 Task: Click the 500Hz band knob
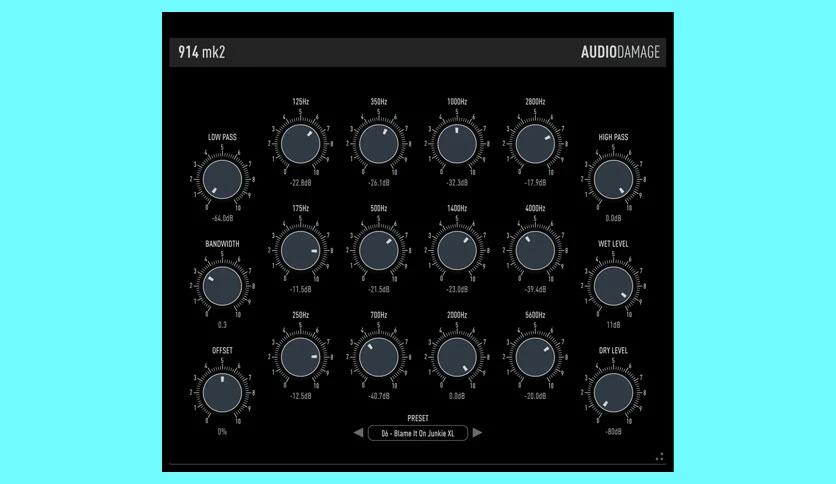(379, 251)
